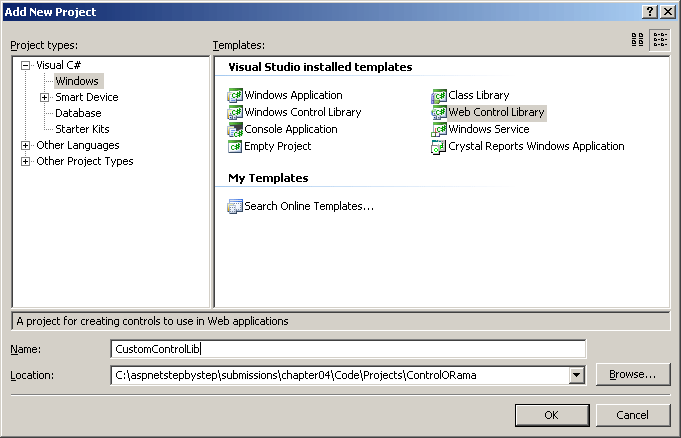The height and width of the screenshot is (438, 681).
Task: Select the Windows Service template icon
Action: pyautogui.click(x=439, y=130)
